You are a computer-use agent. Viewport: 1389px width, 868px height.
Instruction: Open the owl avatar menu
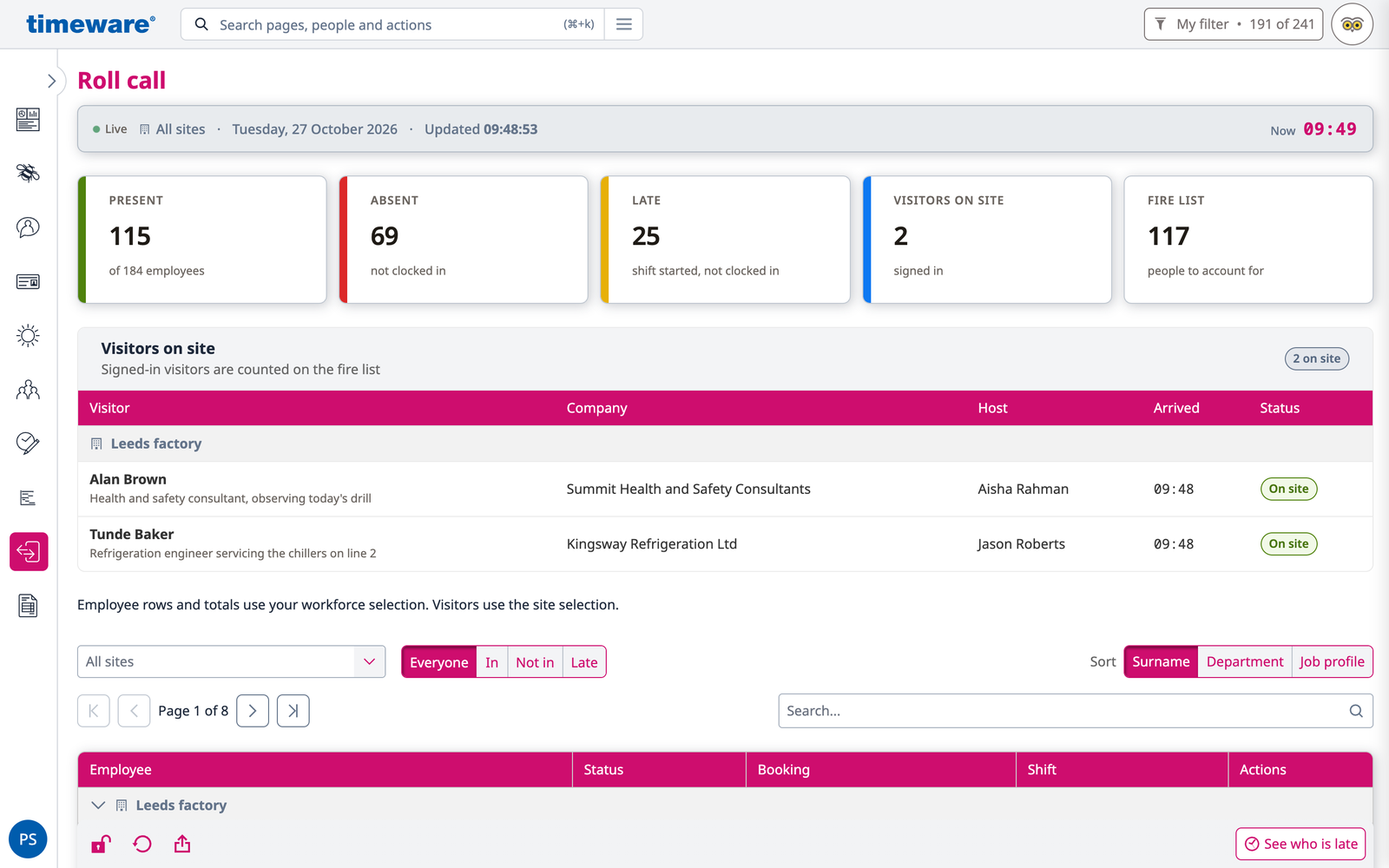pos(1352,24)
